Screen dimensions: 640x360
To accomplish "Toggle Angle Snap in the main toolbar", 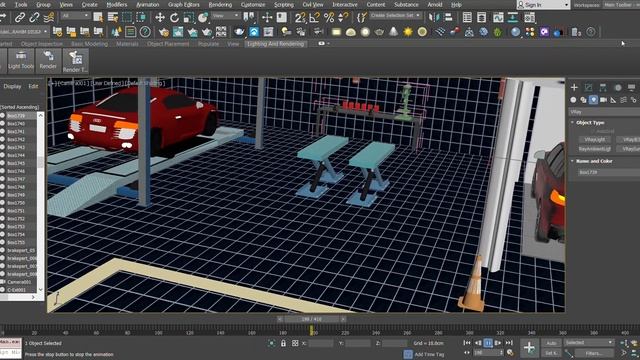I will [314, 18].
